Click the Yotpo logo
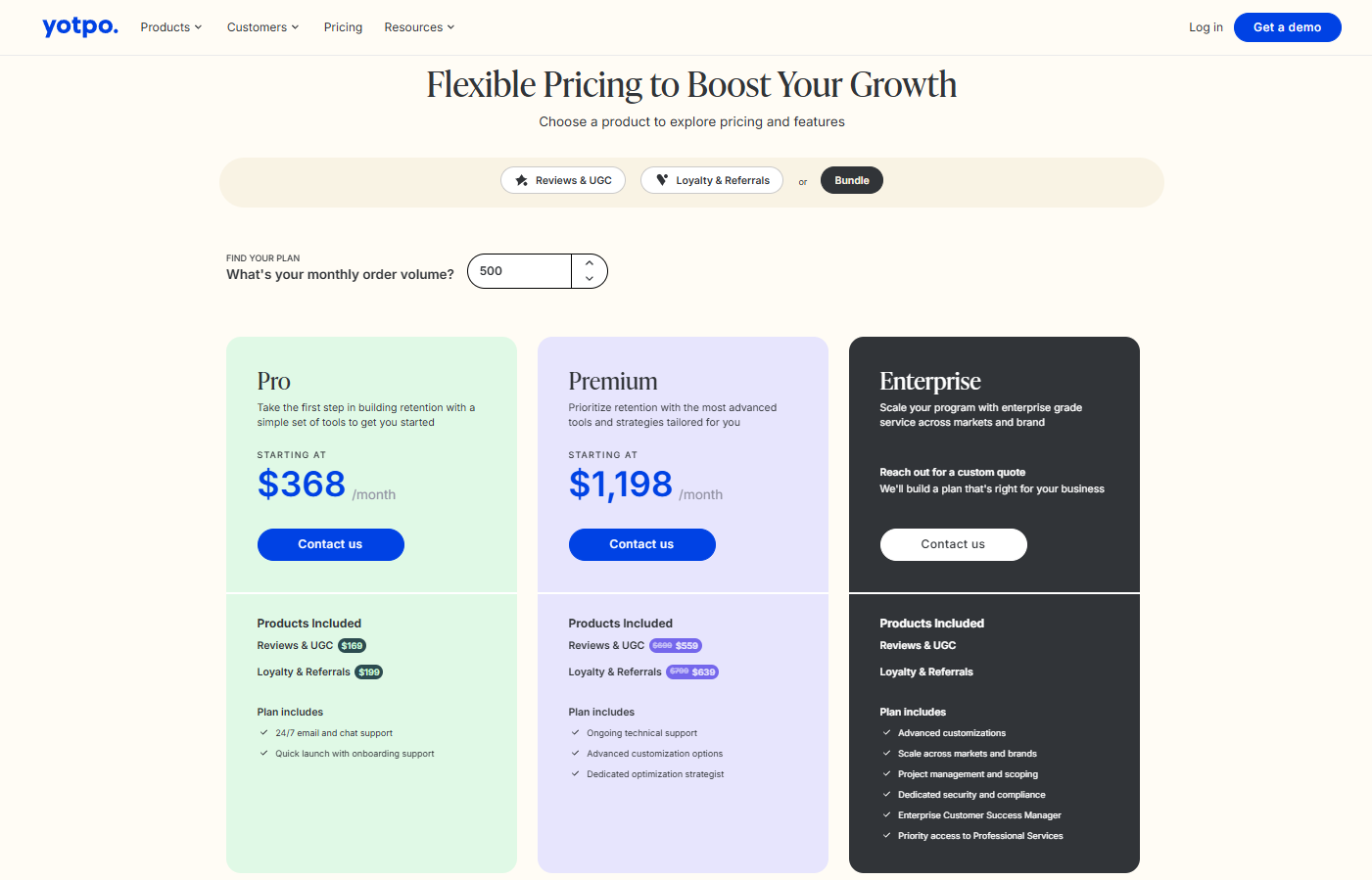Screen dimensions: 1372x880 tap(79, 27)
